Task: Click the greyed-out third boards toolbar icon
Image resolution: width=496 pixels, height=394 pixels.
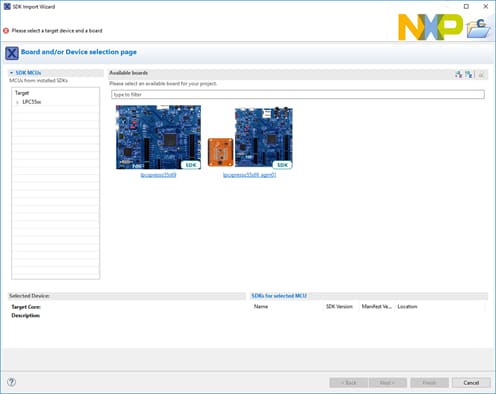Action: pos(481,75)
